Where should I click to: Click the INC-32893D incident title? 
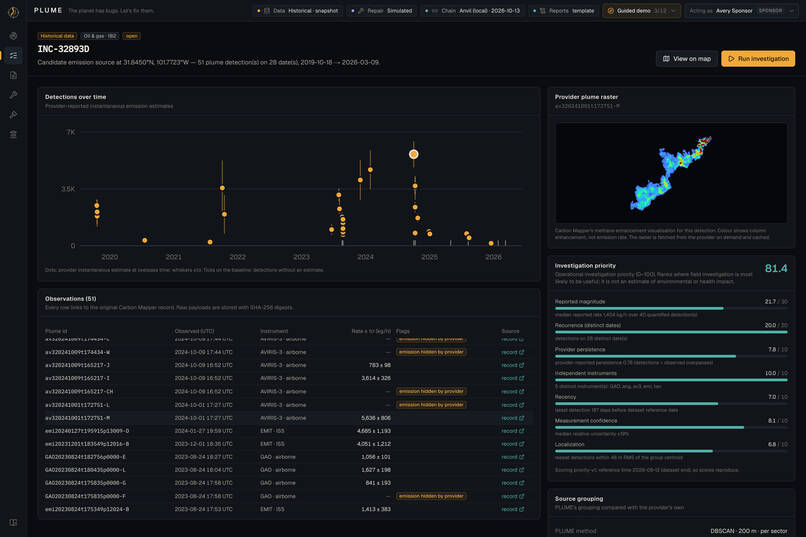pos(63,49)
